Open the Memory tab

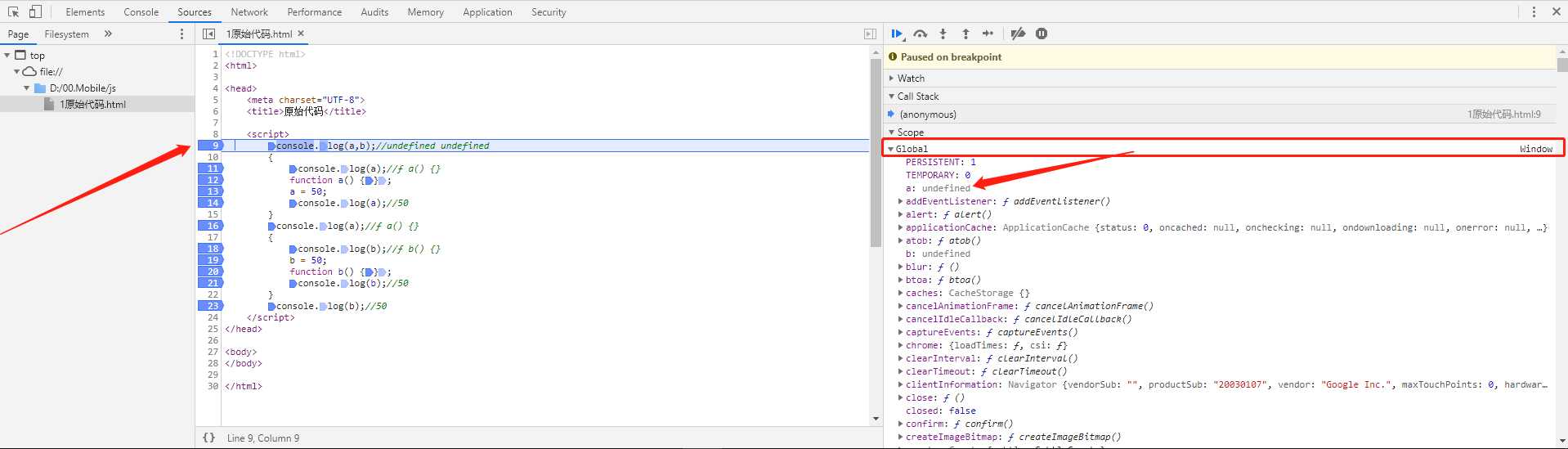425,12
